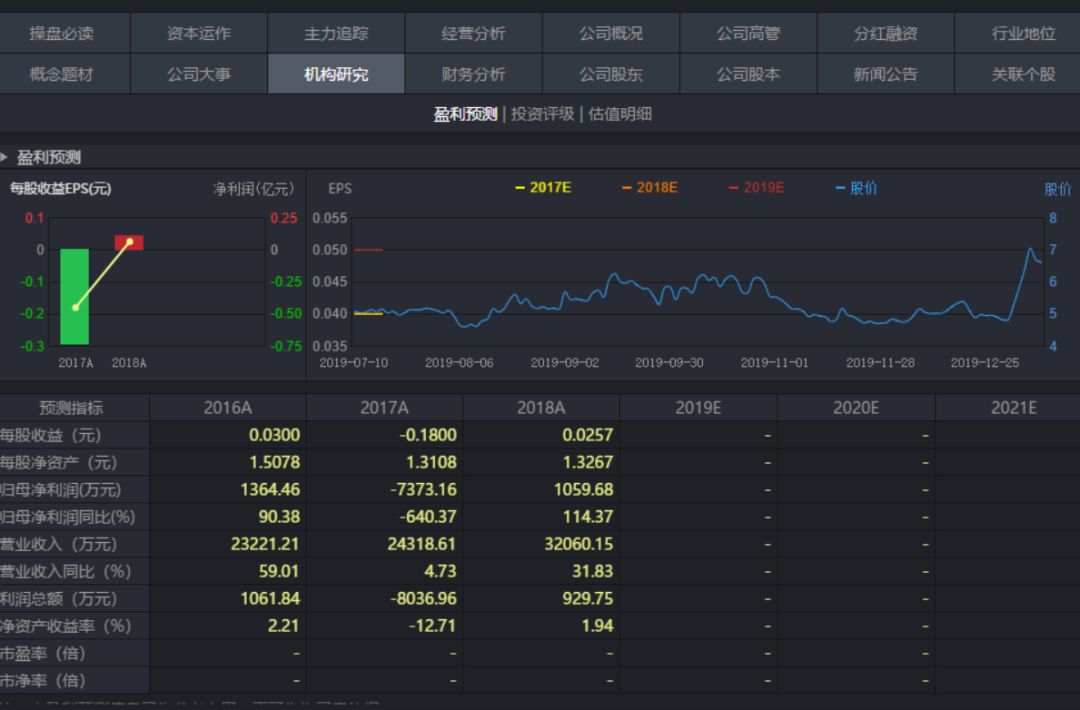
Task: Collapse the 盈利预测 section triangle
Action: [5, 157]
